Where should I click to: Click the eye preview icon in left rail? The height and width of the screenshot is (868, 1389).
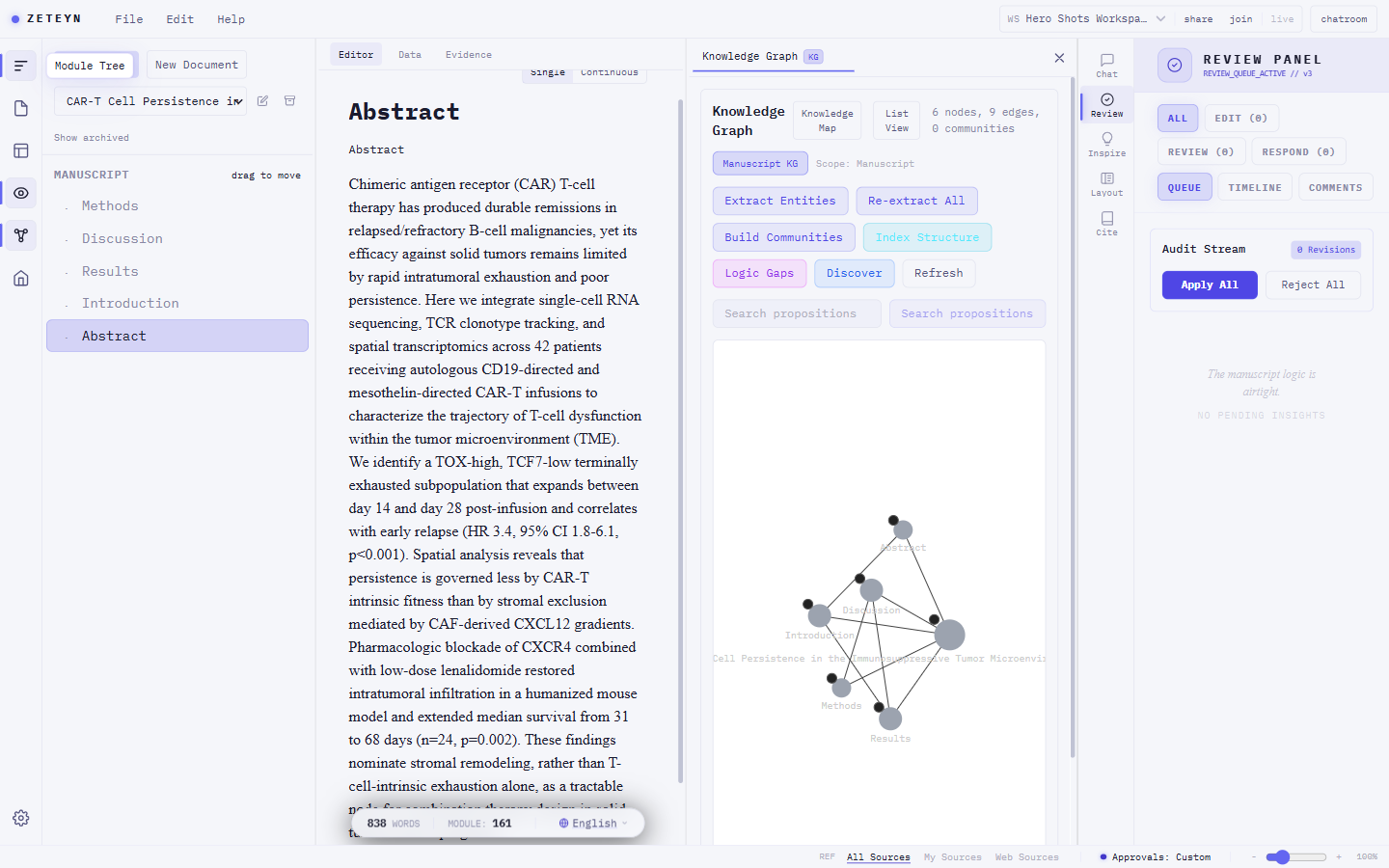20,193
